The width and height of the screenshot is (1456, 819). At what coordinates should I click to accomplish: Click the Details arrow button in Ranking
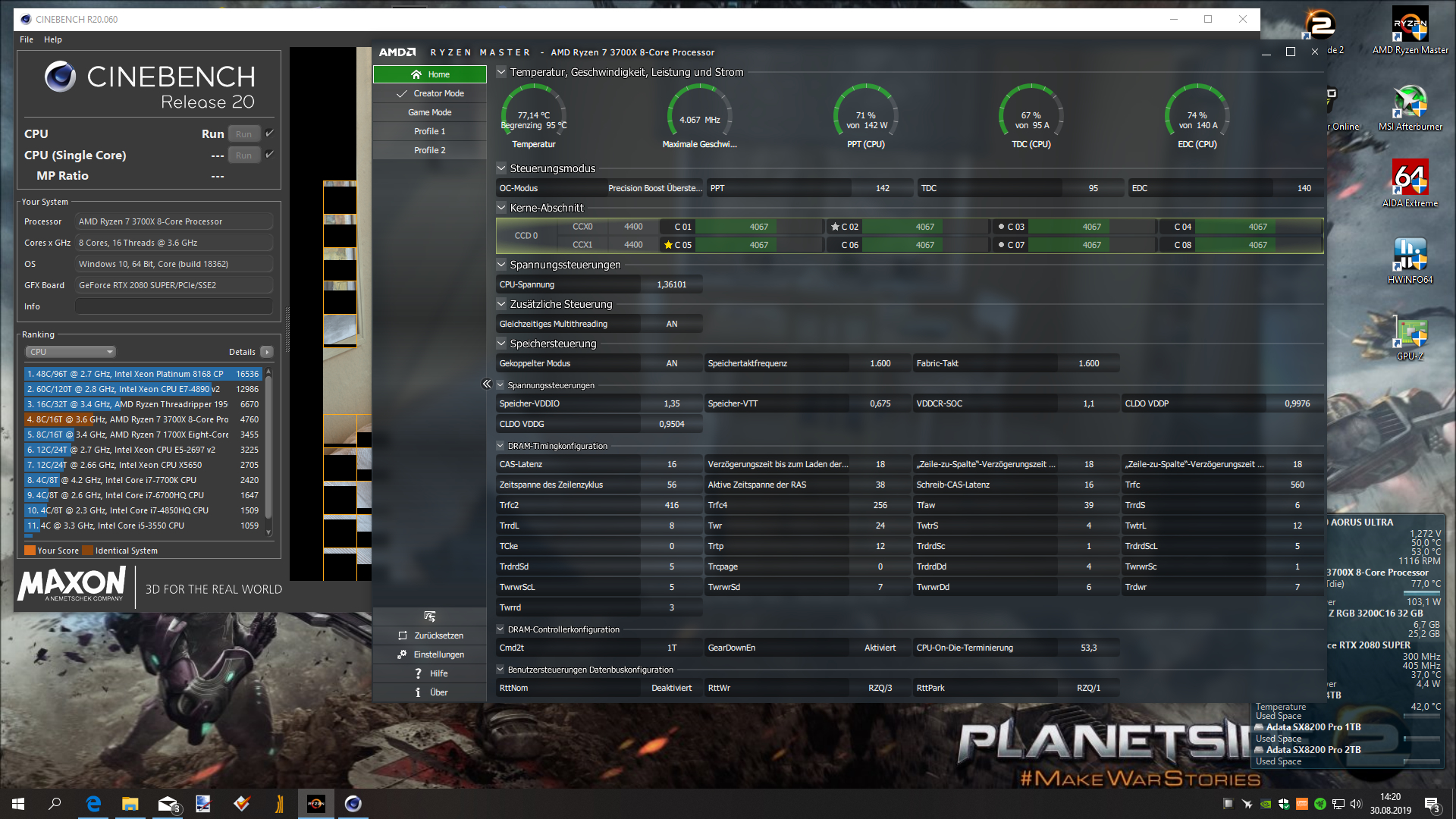pos(267,352)
